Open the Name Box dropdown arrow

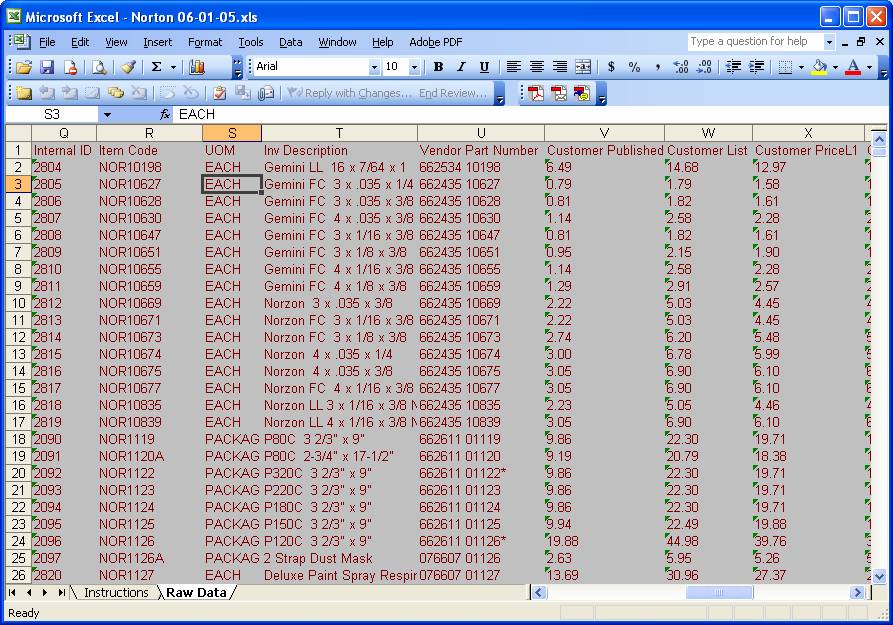pyautogui.click(x=107, y=115)
